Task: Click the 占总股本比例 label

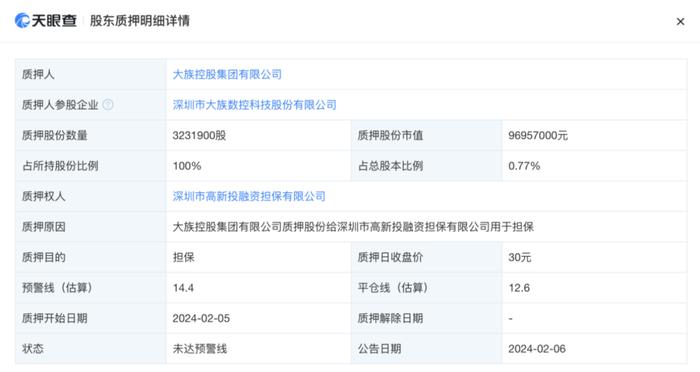Action: tap(390, 166)
